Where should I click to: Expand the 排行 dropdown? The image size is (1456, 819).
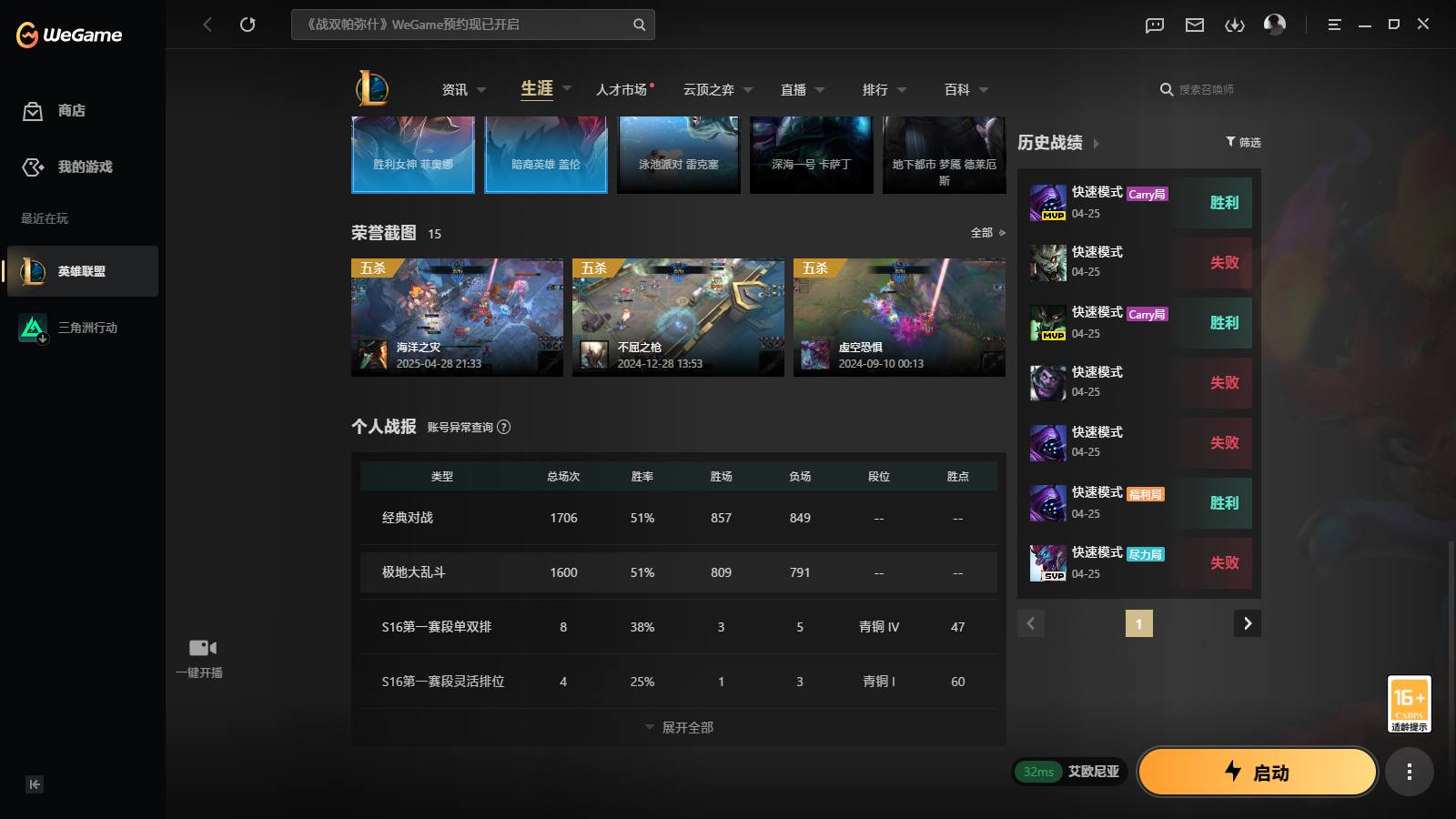coord(902,90)
